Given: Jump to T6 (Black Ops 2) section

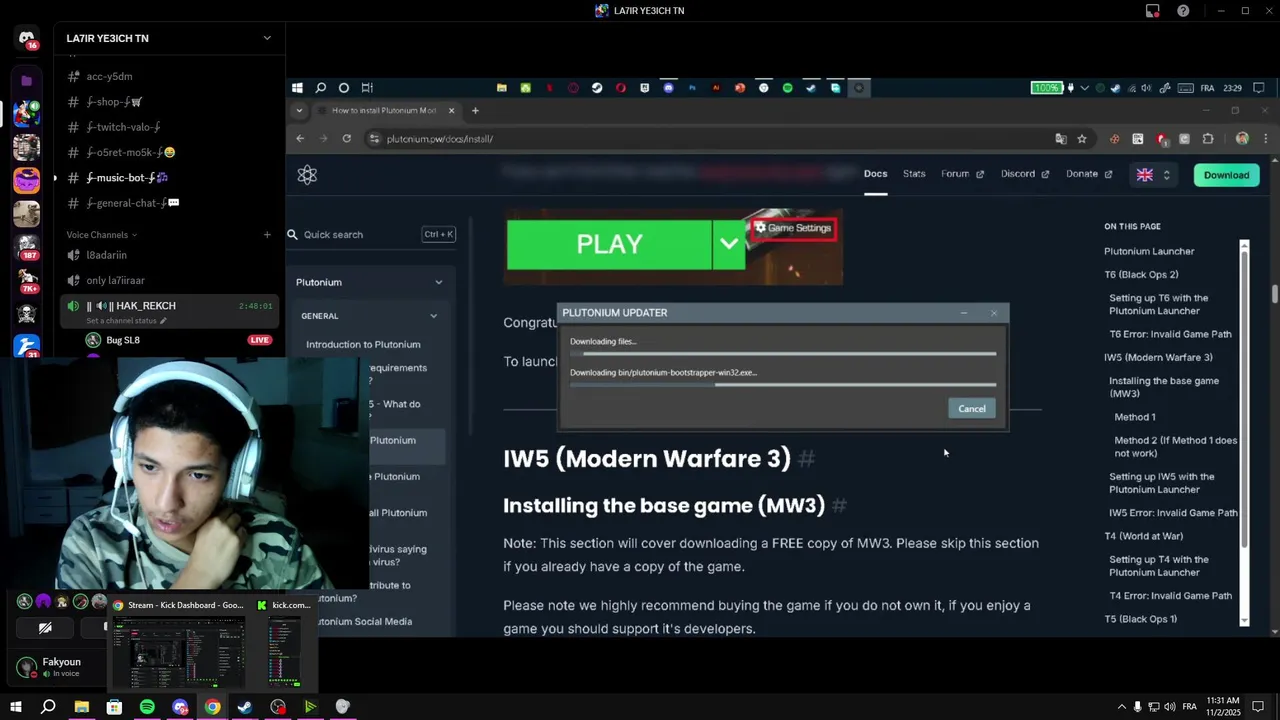Looking at the screenshot, I should coord(1141,275).
